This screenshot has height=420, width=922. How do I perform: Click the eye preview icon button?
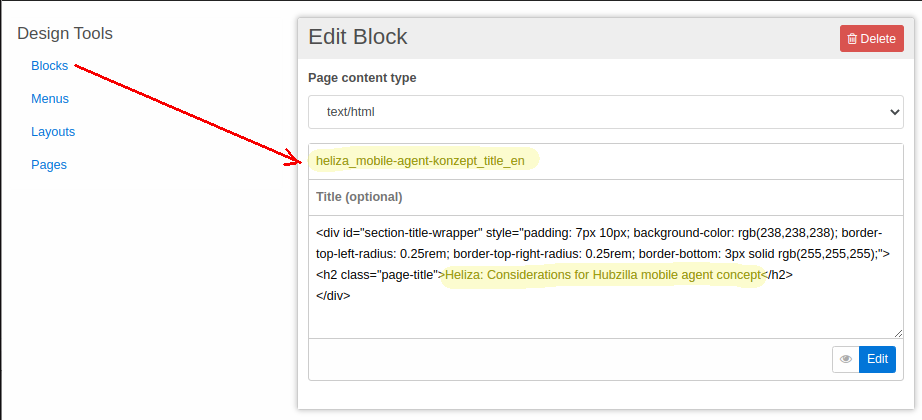point(846,360)
